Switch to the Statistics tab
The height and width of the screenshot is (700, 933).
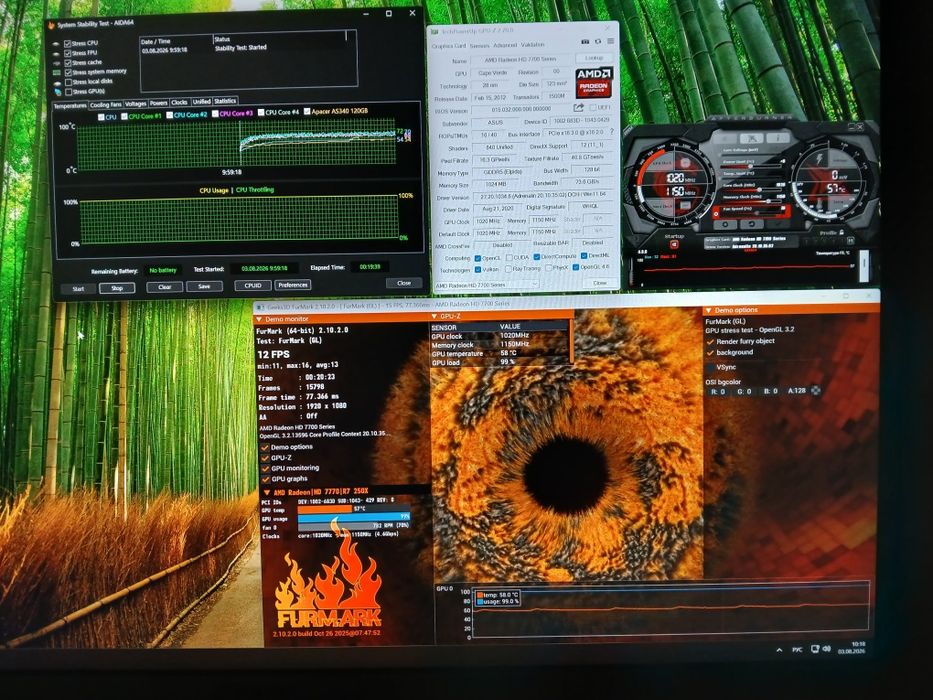click(225, 101)
